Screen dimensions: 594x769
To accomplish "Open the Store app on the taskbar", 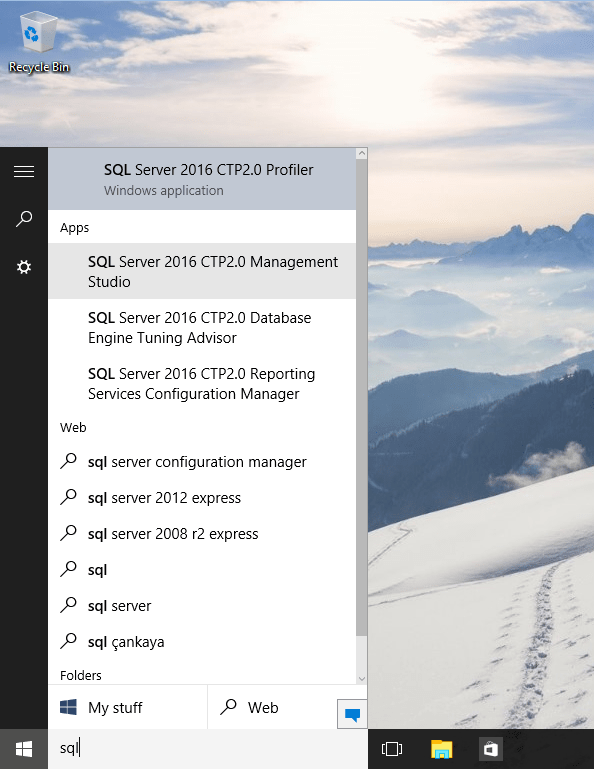I will [491, 749].
